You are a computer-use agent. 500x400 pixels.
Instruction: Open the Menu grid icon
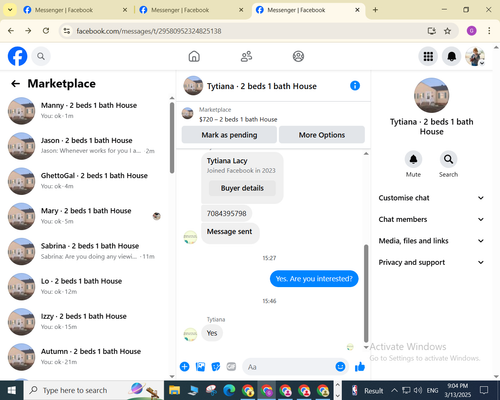pyautogui.click(x=428, y=56)
